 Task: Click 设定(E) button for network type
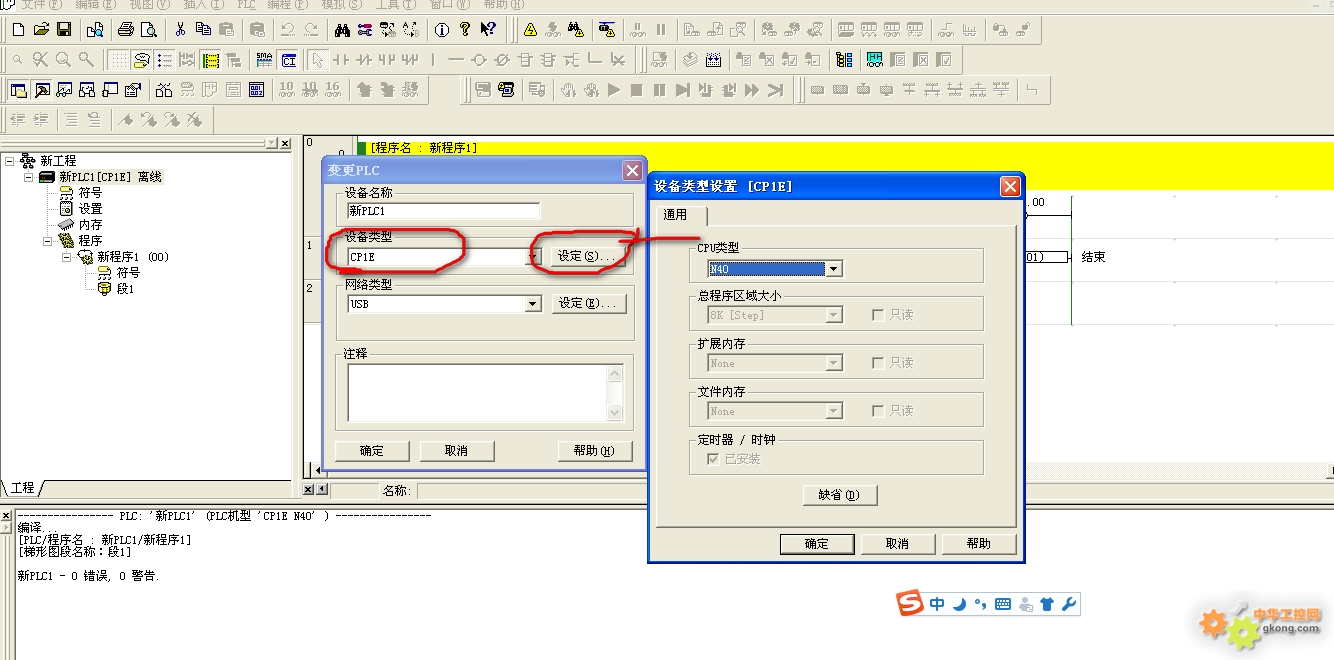pos(590,303)
